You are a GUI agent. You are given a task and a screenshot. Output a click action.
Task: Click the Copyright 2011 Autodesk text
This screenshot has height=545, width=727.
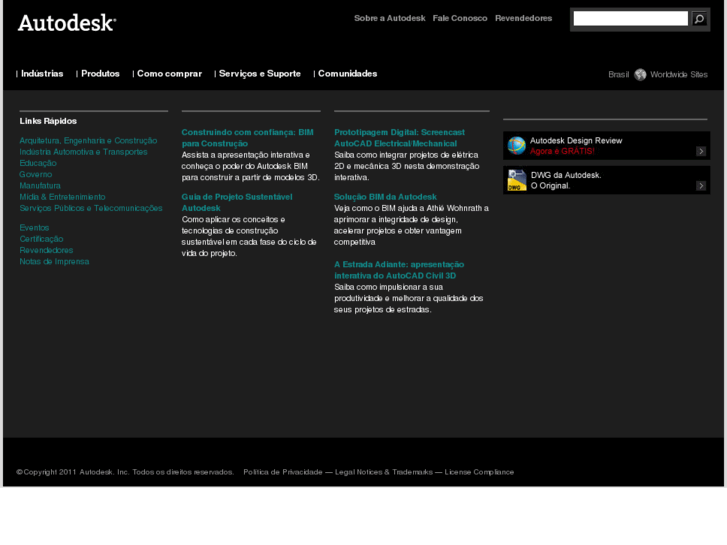(x=125, y=472)
